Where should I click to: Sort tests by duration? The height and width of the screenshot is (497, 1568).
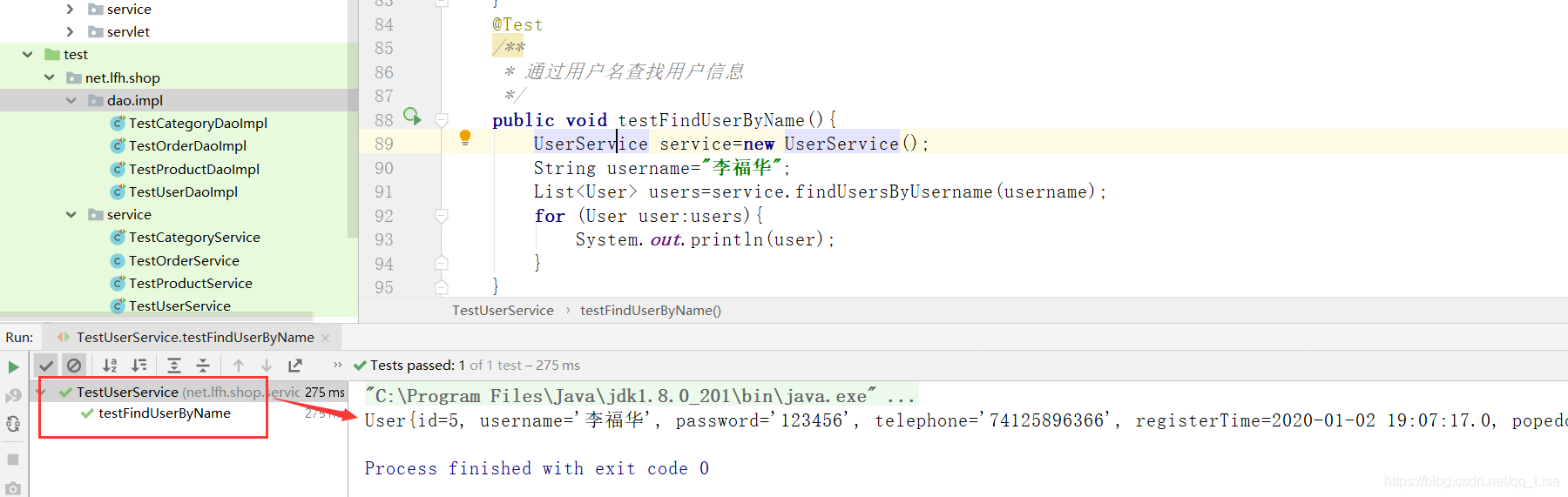(139, 366)
